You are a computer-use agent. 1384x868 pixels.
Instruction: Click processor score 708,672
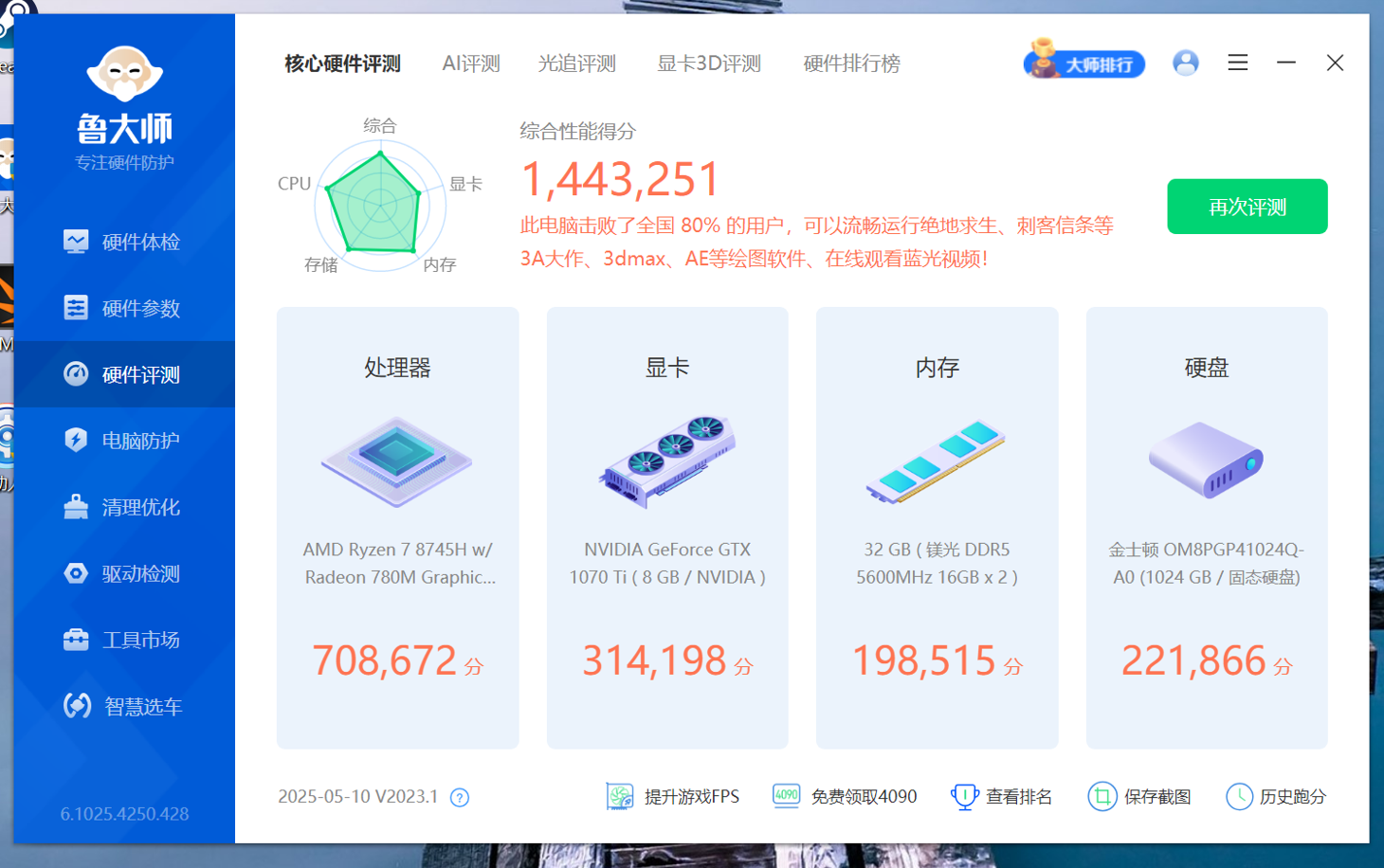[x=385, y=660]
